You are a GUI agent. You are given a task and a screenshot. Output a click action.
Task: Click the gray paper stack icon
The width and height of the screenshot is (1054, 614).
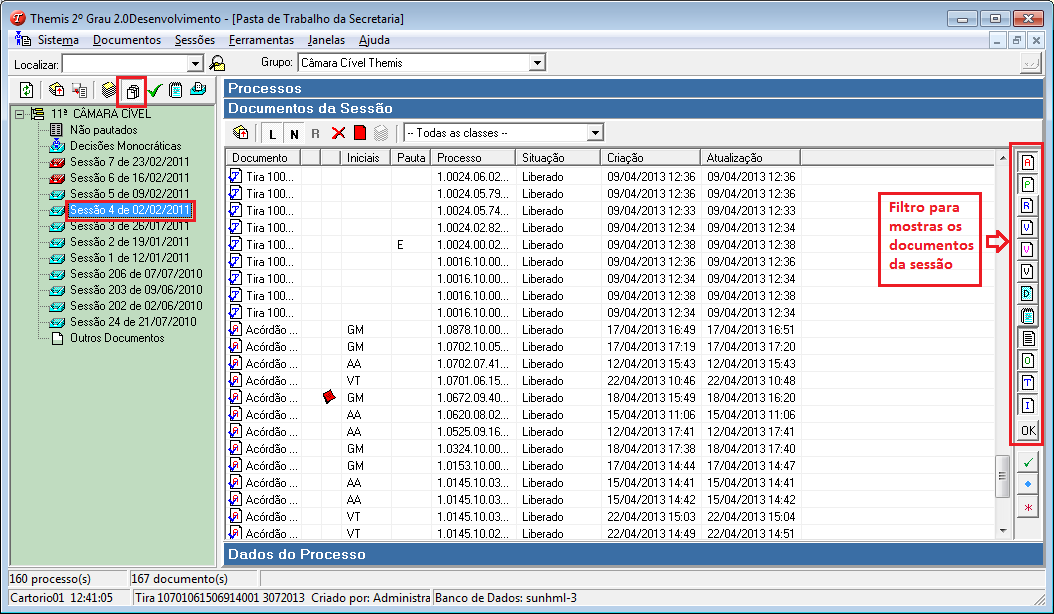(x=381, y=133)
